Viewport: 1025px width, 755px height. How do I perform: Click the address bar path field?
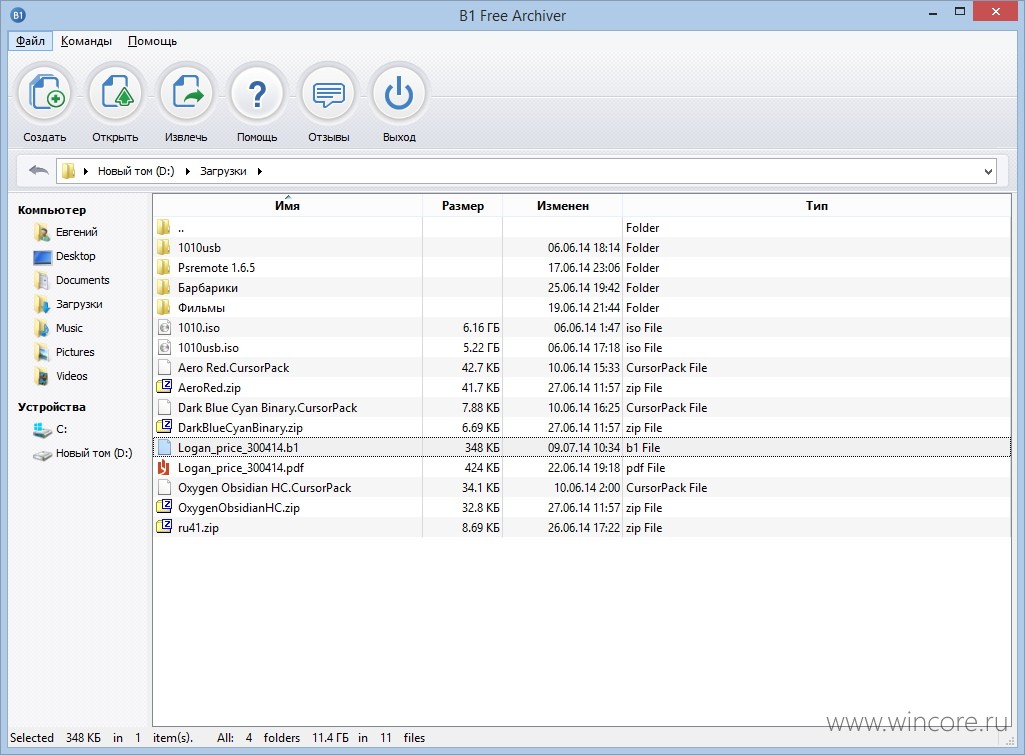click(x=526, y=171)
